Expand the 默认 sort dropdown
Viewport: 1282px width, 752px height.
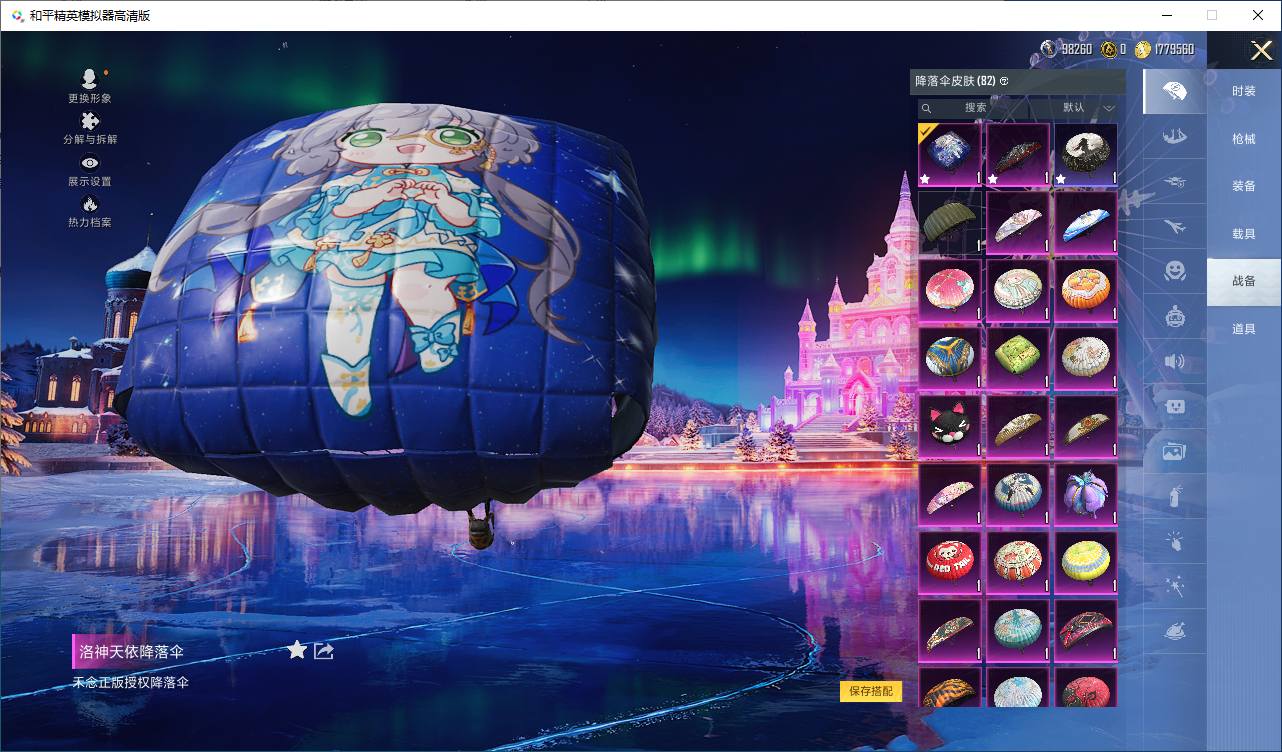(x=1086, y=108)
